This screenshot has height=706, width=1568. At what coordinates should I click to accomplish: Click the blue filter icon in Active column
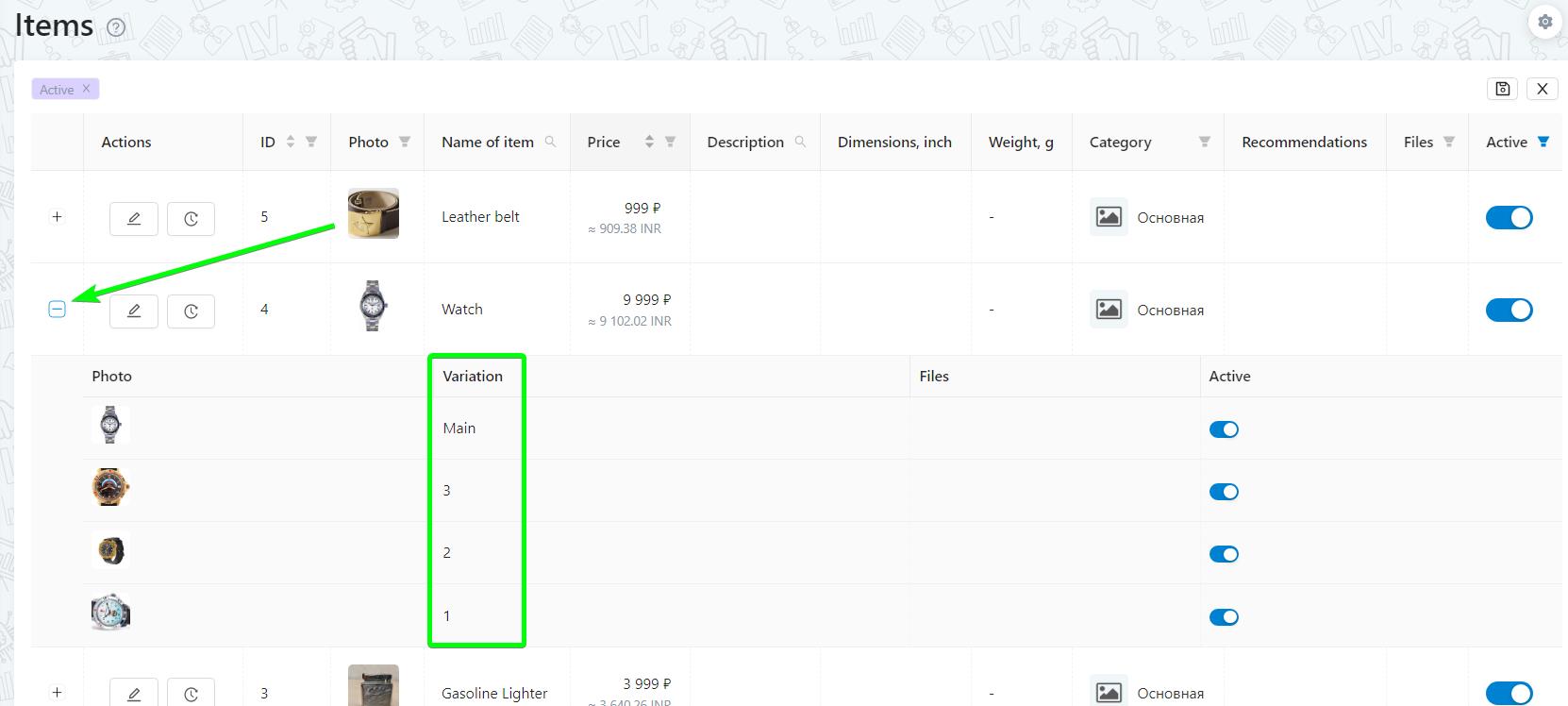click(1543, 142)
